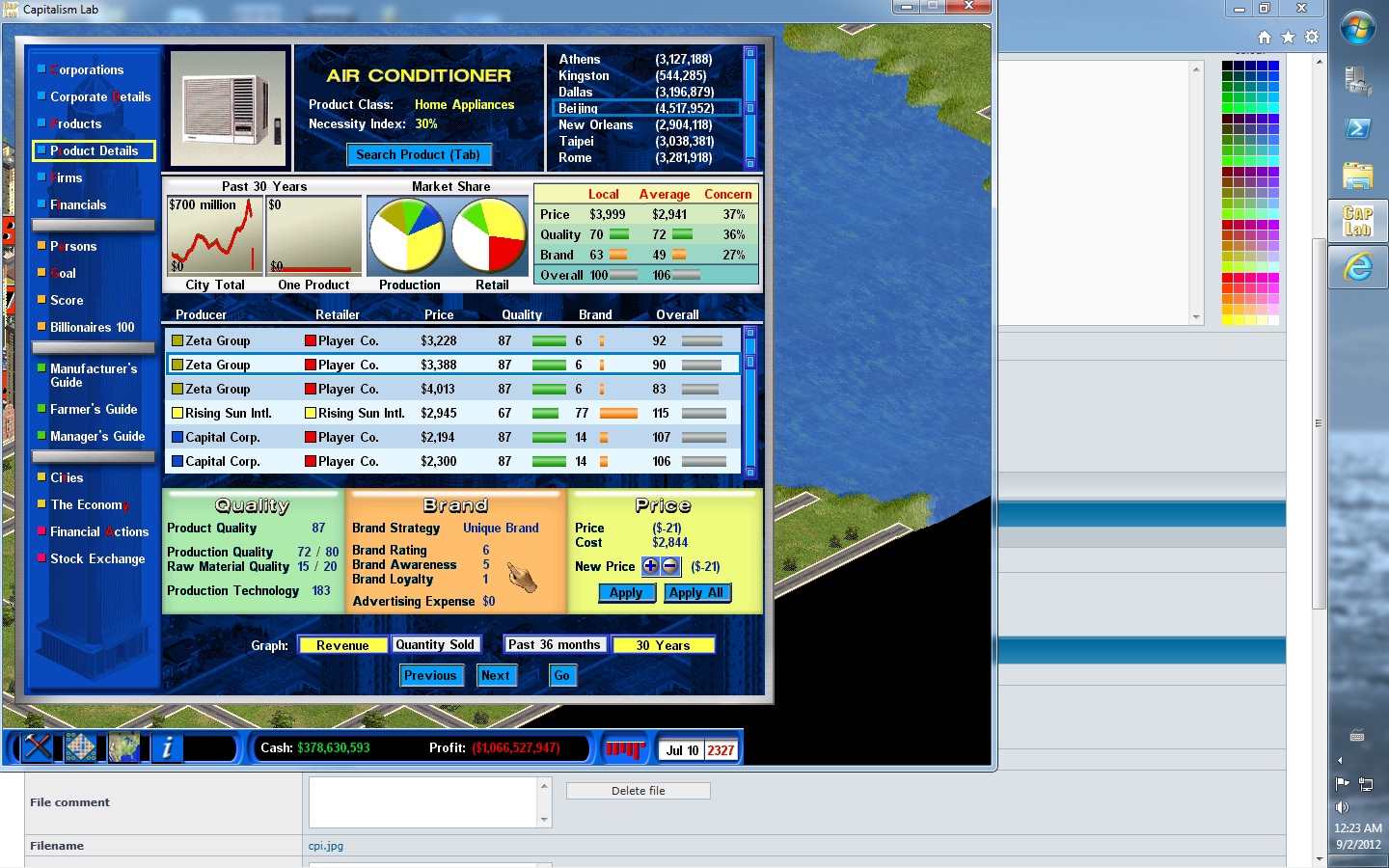
Task: Open The Economy in sidebar
Action: click(89, 504)
